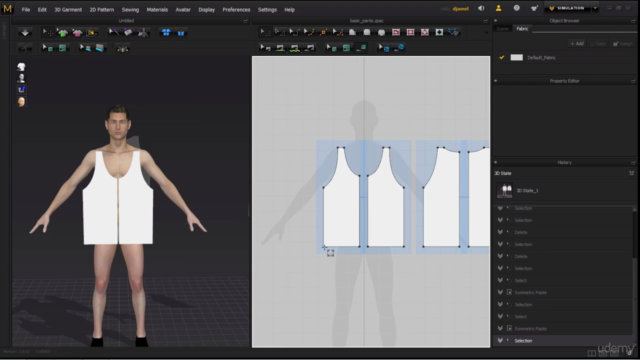Select the Edit Curve Point tool

[309, 32]
